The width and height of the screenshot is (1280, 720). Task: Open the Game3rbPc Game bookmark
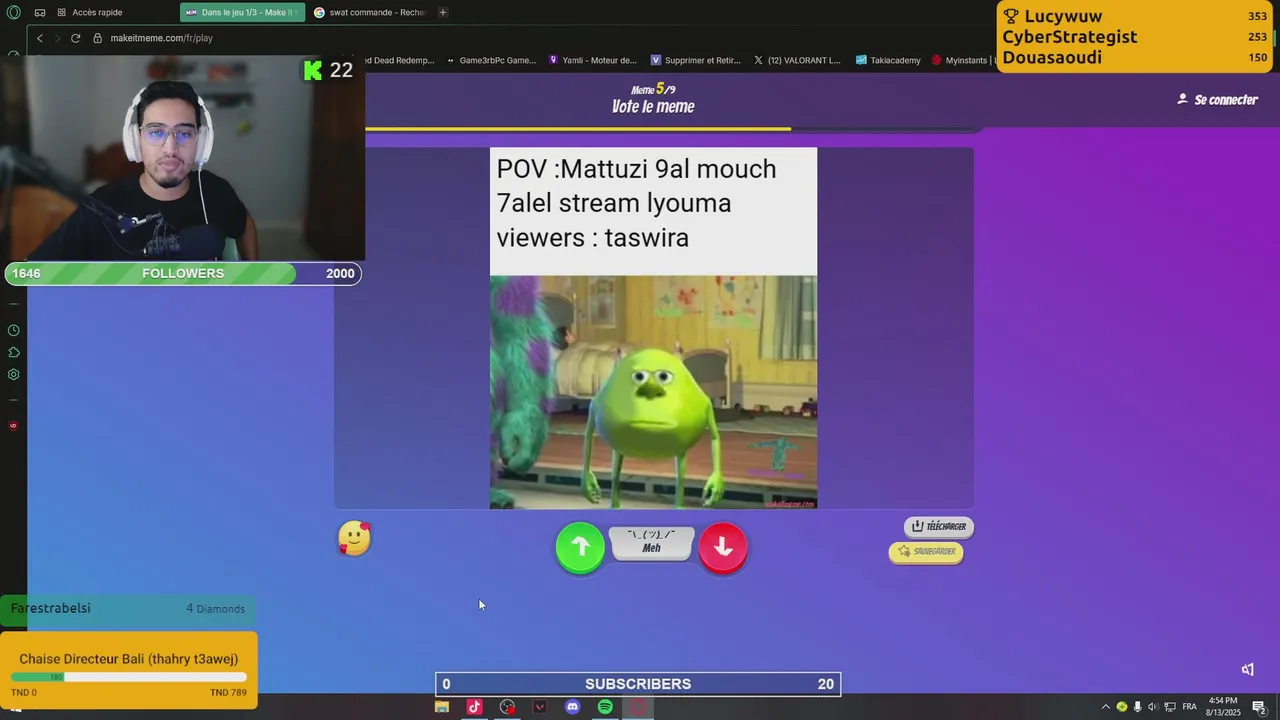click(490, 60)
